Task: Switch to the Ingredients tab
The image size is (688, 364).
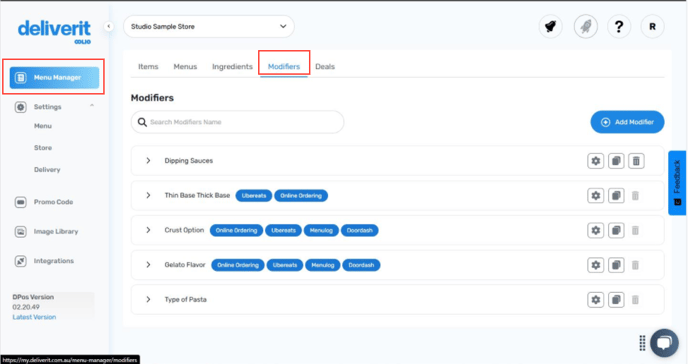Action: coord(232,67)
